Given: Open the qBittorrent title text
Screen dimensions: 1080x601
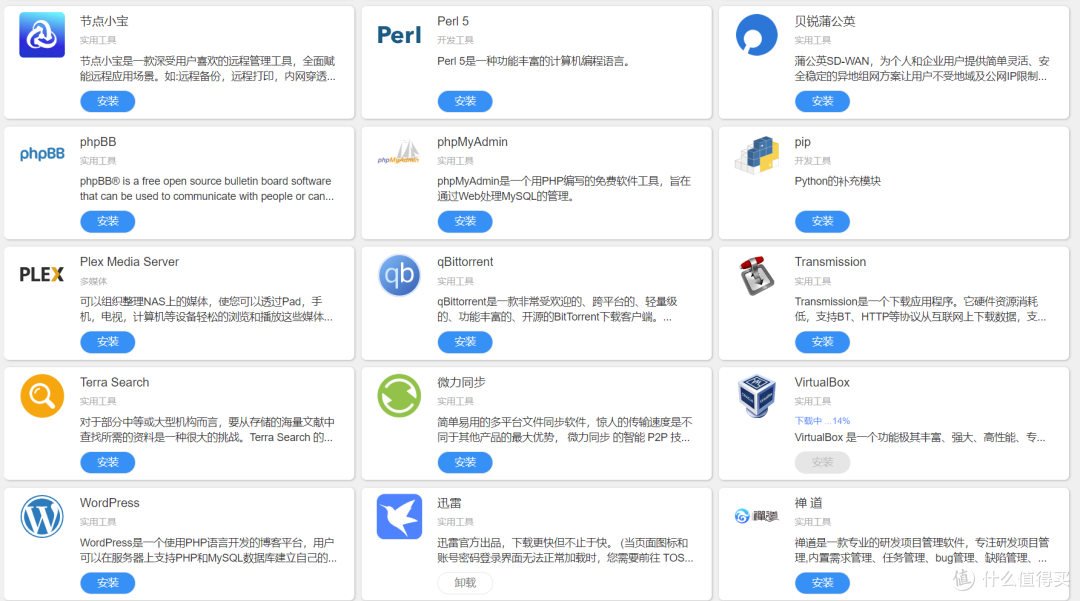Looking at the screenshot, I should click(x=465, y=262).
